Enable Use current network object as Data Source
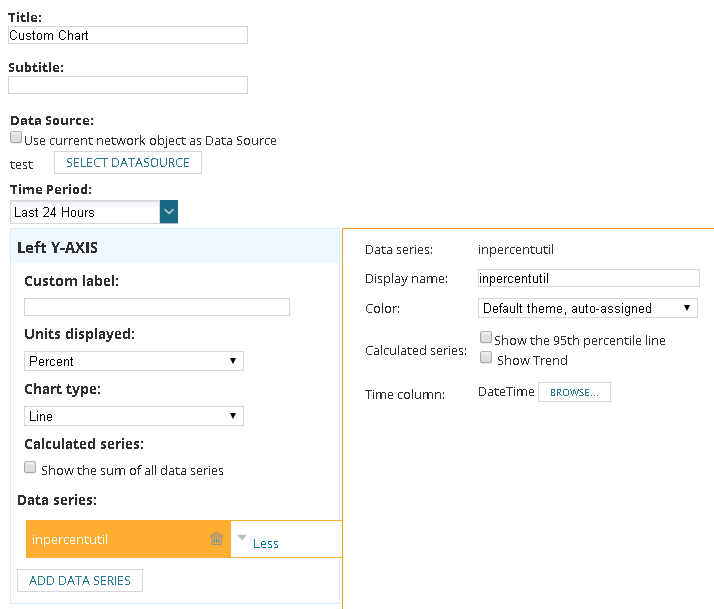Image resolution: width=714 pixels, height=609 pixels. (16, 139)
